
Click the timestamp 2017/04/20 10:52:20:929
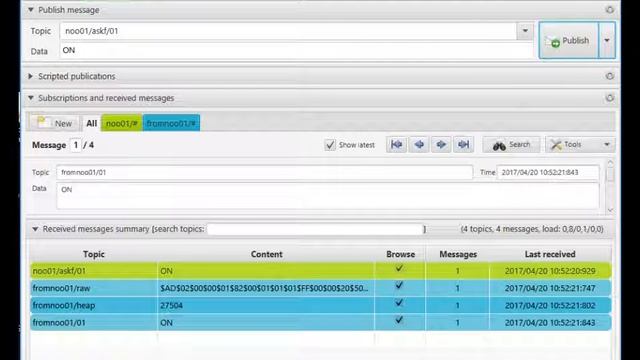coord(550,271)
